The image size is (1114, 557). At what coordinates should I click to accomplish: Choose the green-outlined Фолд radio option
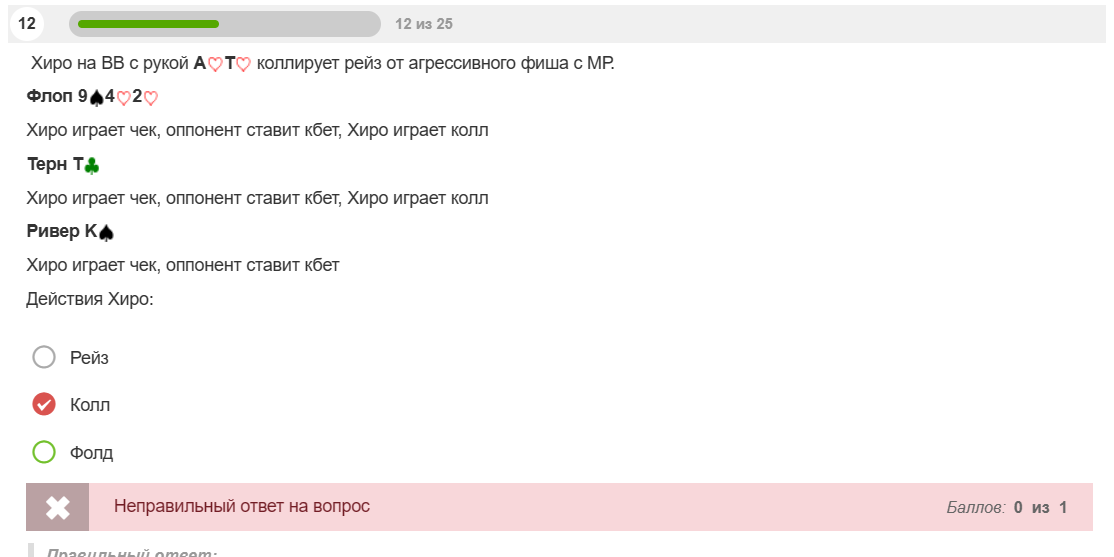click(44, 452)
